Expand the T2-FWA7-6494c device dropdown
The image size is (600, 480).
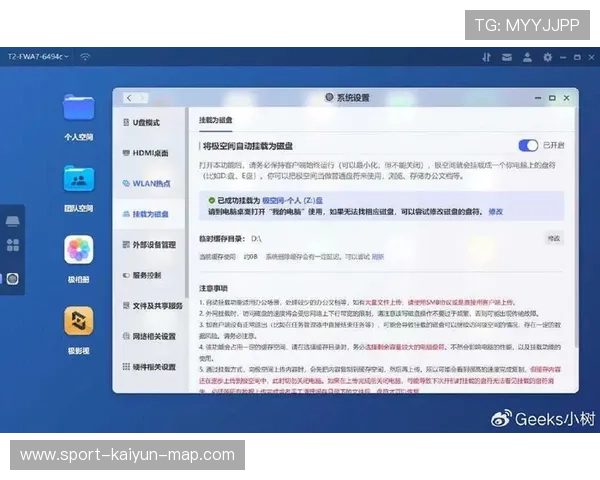(38, 57)
